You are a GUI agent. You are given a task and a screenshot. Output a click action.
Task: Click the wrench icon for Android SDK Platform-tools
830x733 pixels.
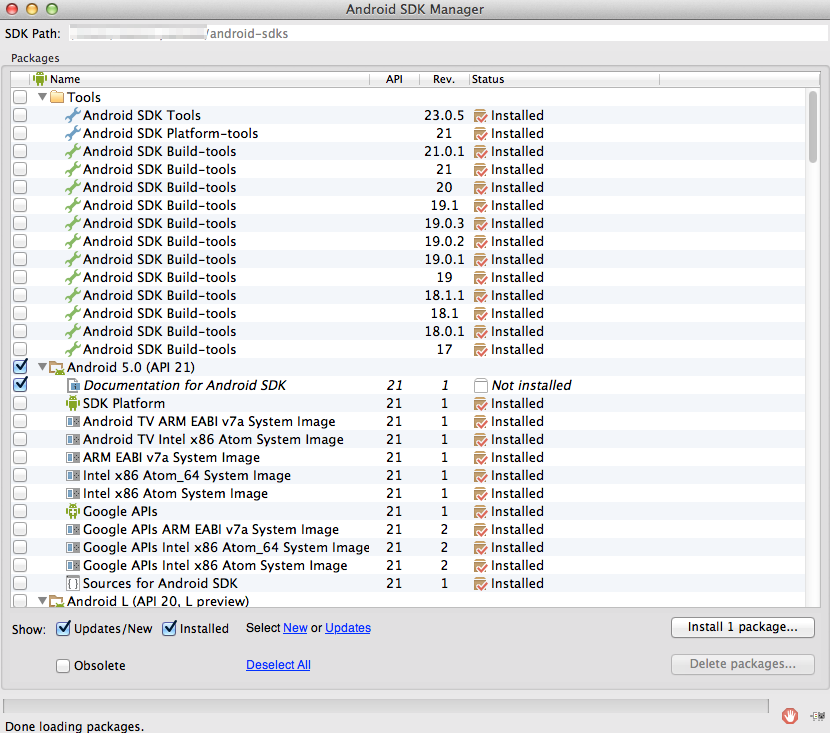click(73, 133)
